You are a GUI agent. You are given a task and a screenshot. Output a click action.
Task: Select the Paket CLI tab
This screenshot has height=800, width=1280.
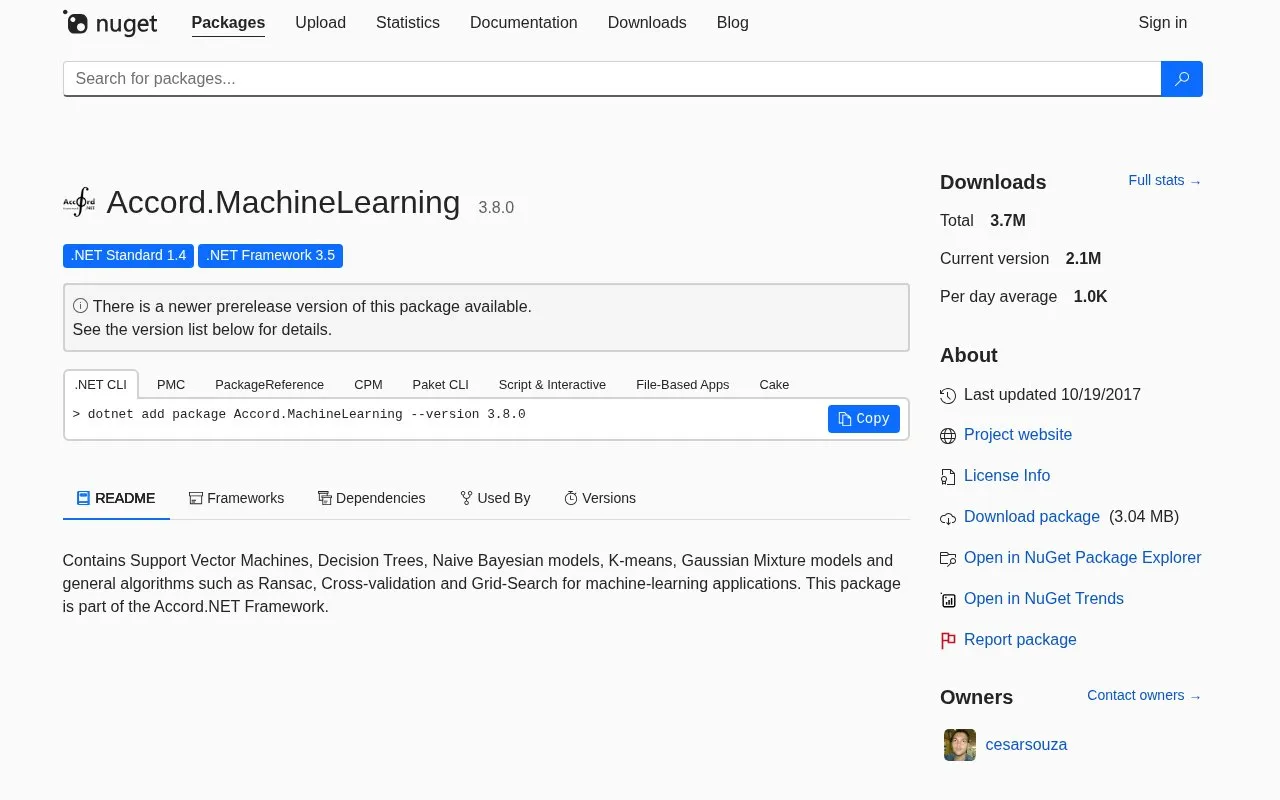[x=440, y=384]
